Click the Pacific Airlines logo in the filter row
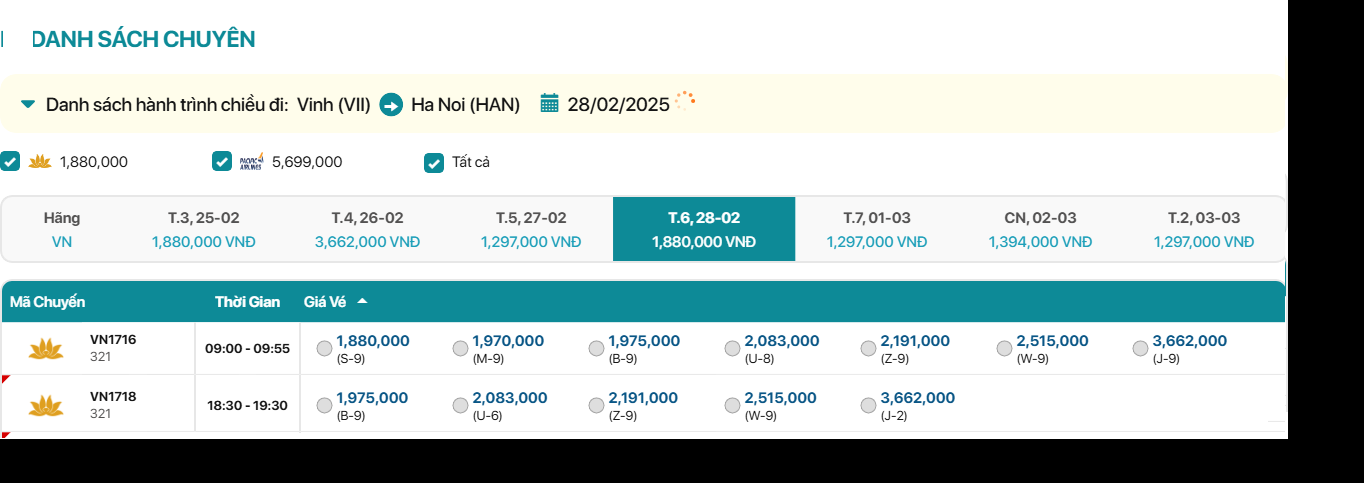 tap(251, 162)
